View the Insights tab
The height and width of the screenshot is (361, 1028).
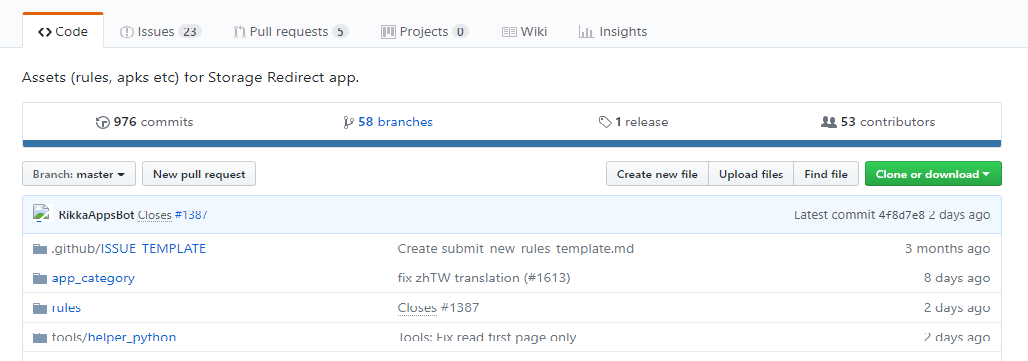pos(613,31)
